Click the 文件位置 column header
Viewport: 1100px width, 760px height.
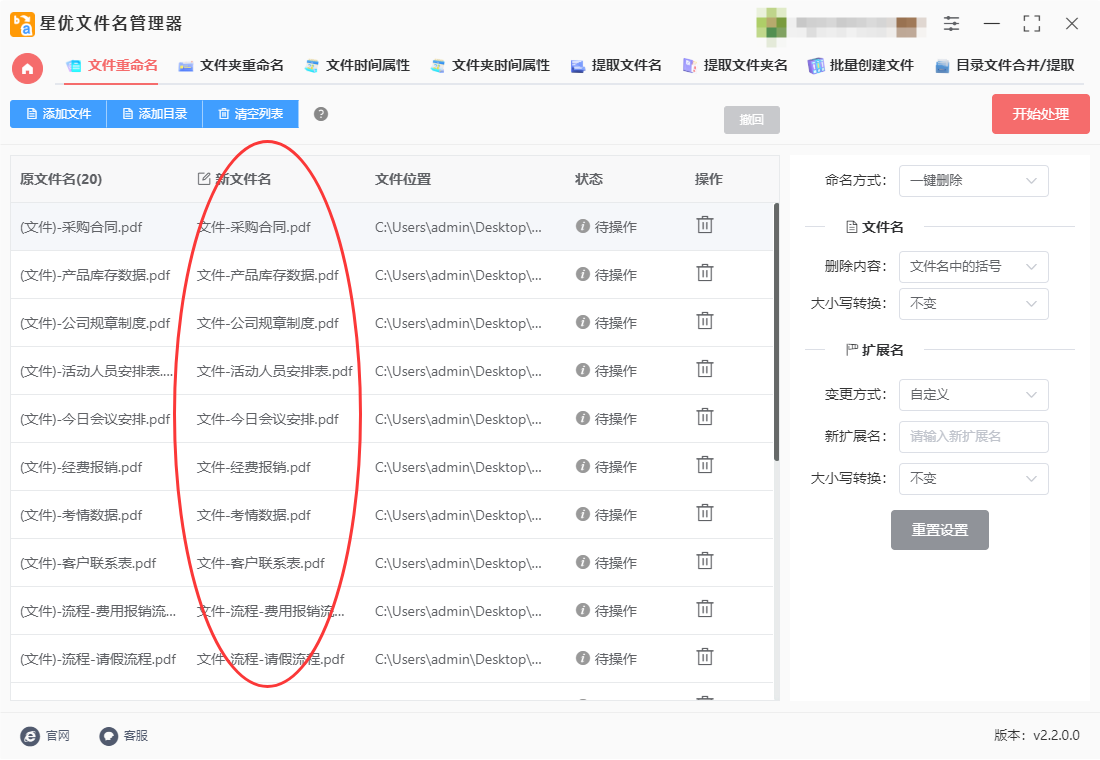[403, 179]
